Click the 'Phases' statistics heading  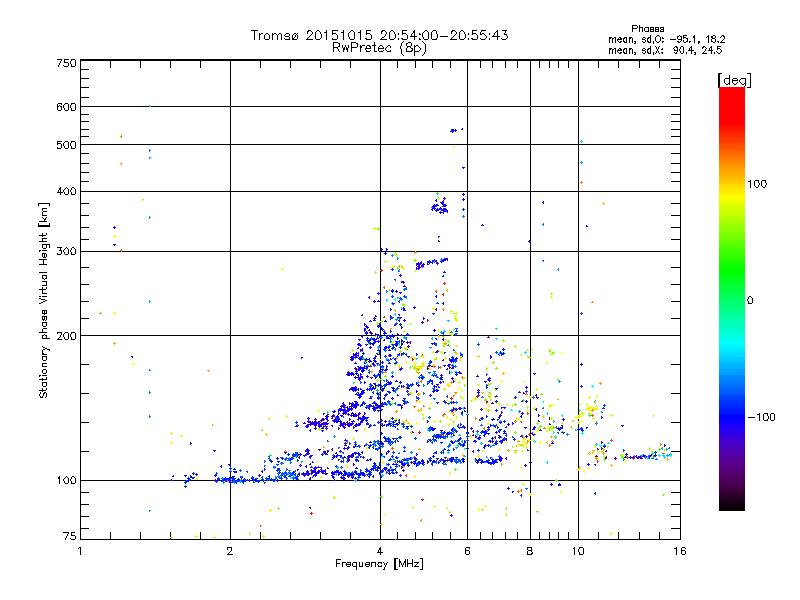647,29
